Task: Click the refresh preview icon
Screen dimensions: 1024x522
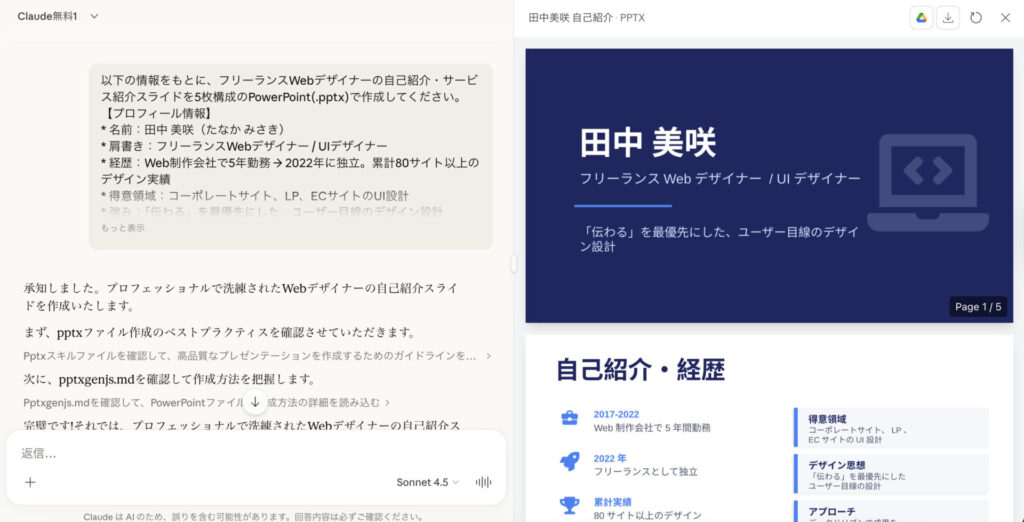Action: click(976, 17)
